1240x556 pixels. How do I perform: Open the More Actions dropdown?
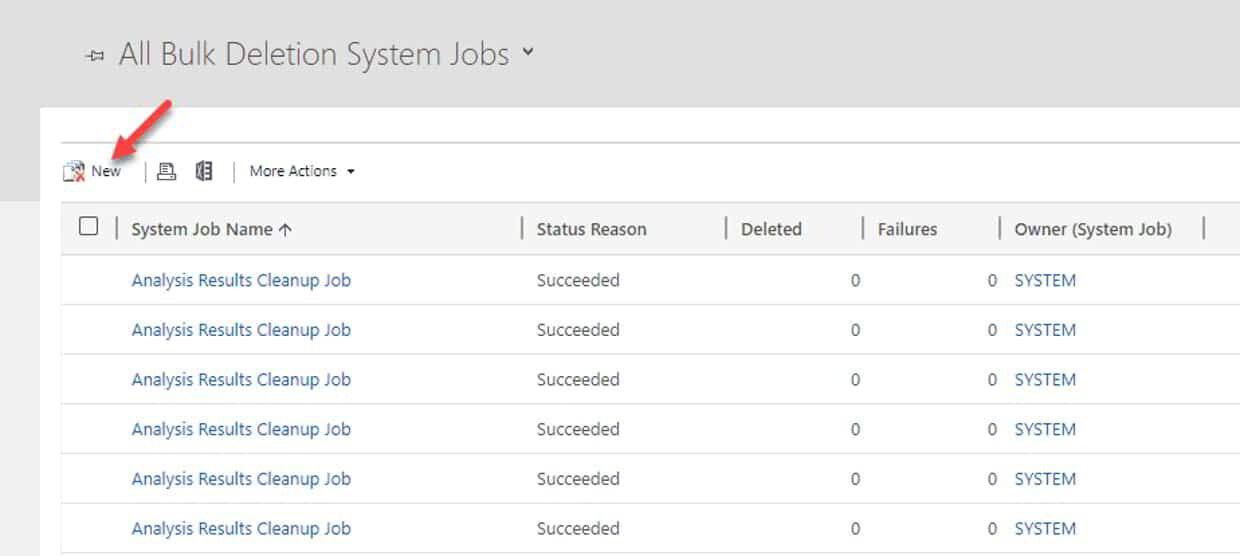point(302,171)
